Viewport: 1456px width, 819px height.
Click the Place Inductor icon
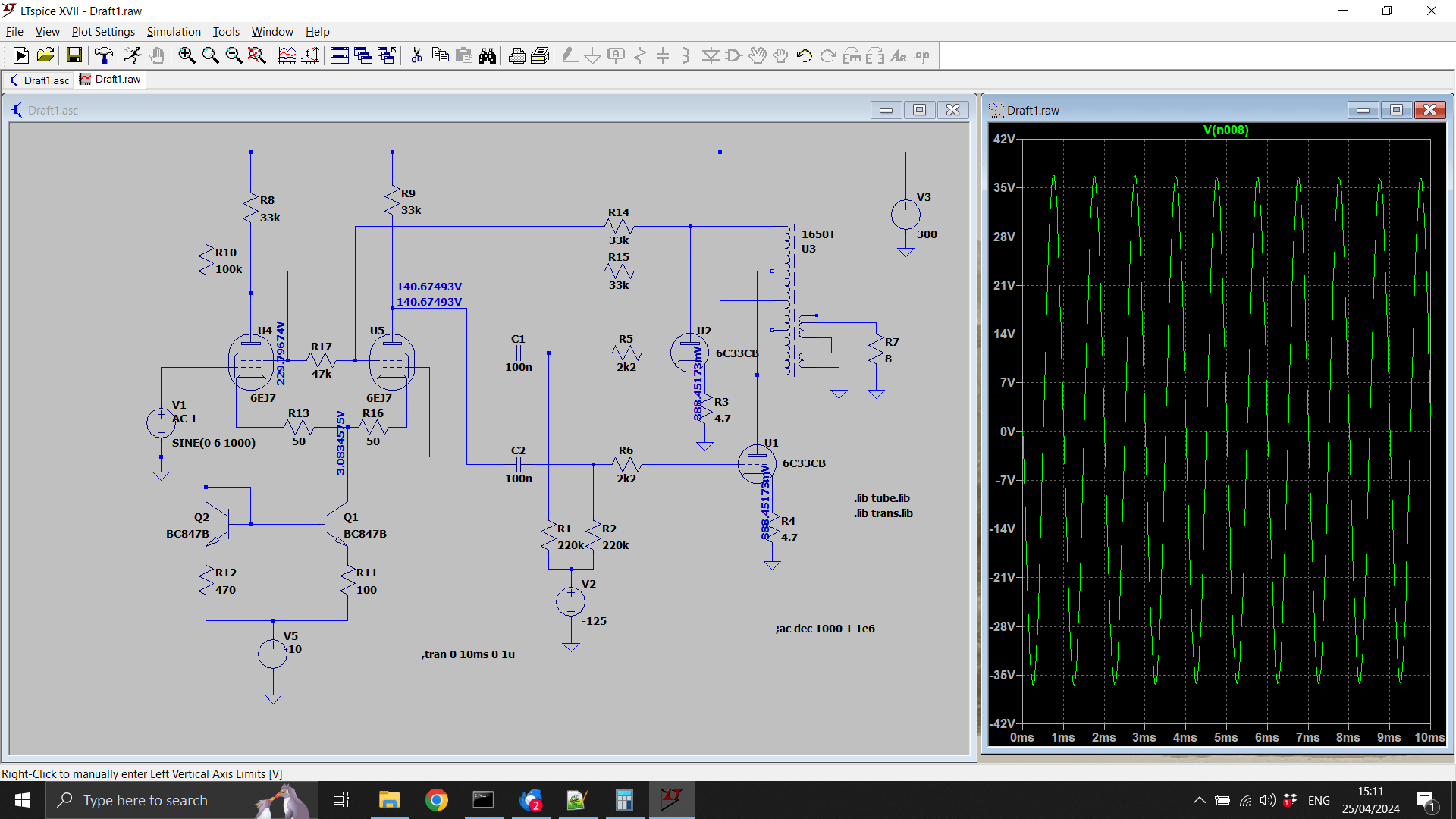[x=686, y=55]
